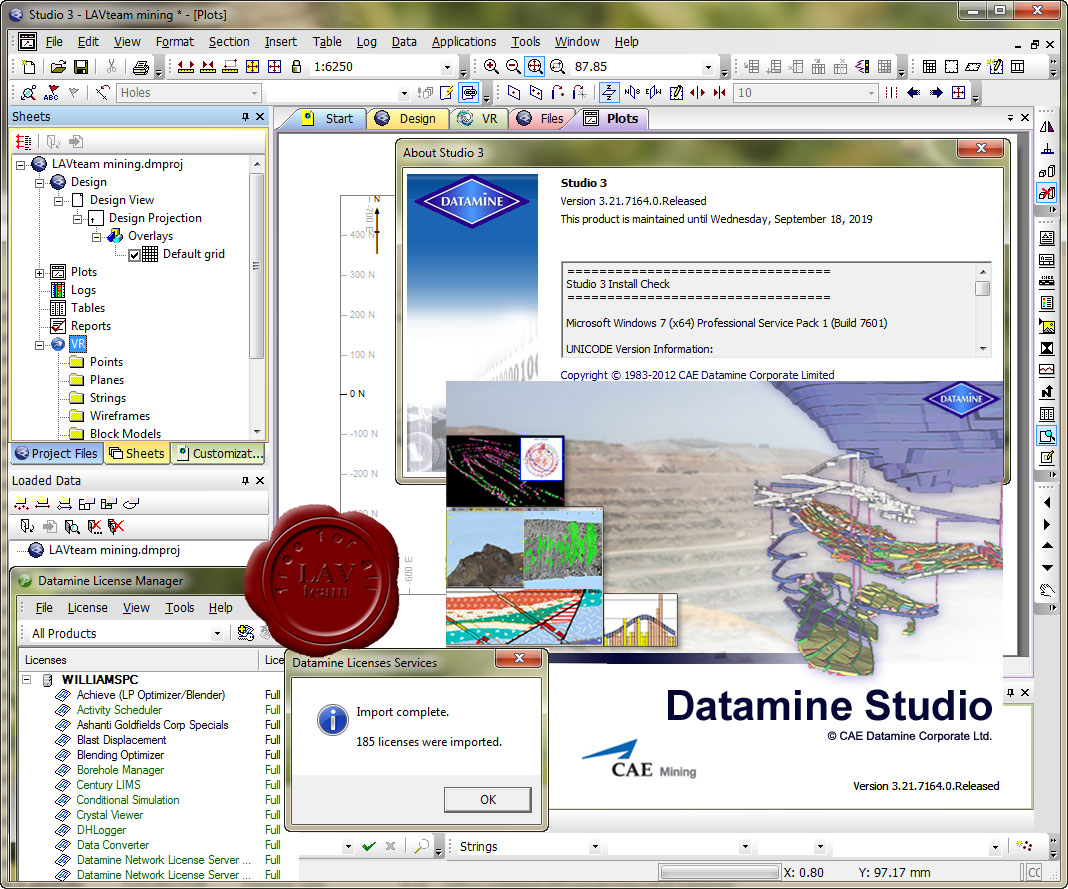
Task: Click the ABC spell check icon
Action: (51, 93)
